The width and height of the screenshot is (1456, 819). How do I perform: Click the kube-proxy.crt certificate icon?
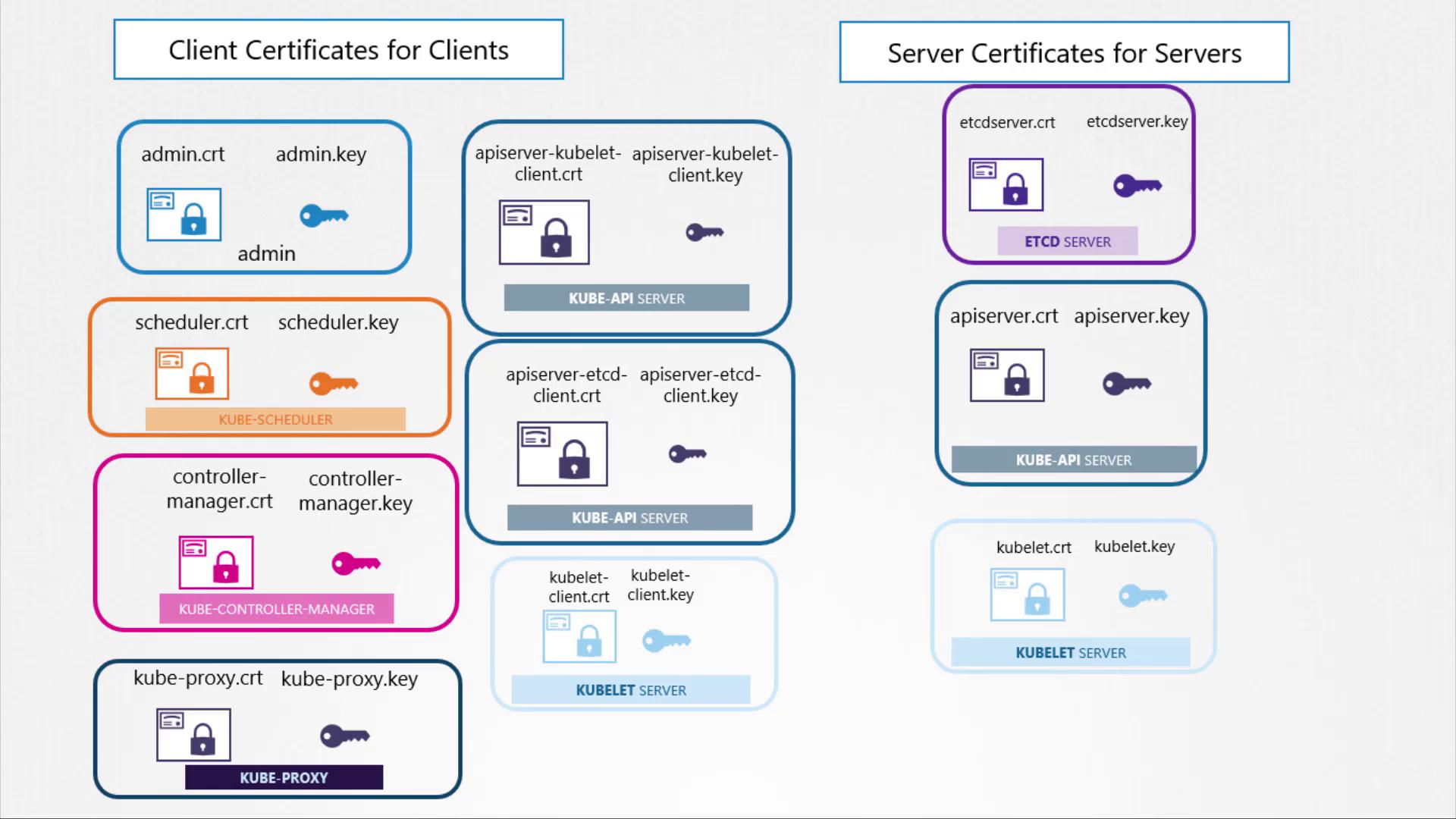click(193, 735)
